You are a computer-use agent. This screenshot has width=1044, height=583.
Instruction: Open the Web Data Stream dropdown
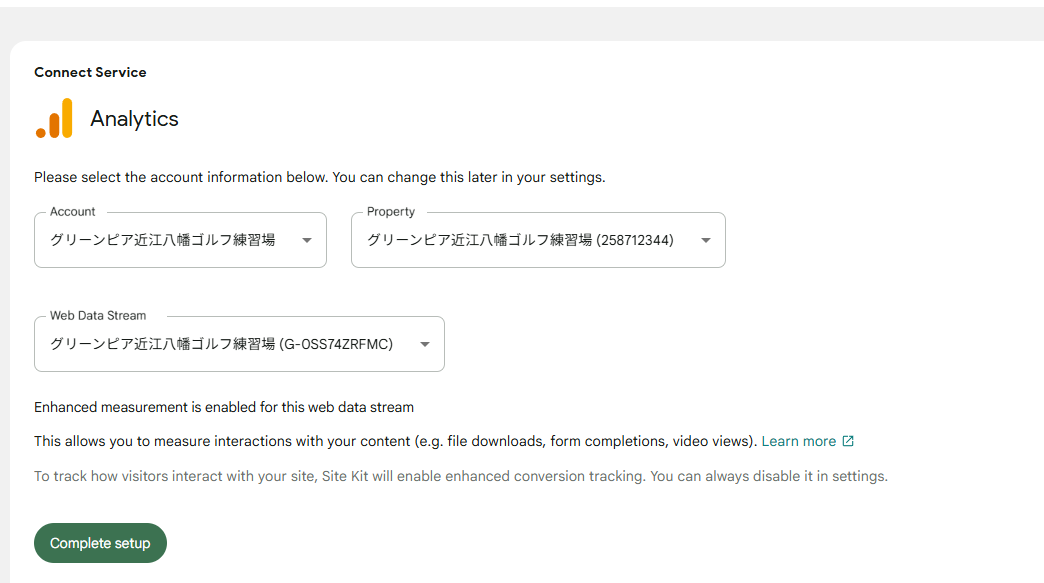point(239,344)
